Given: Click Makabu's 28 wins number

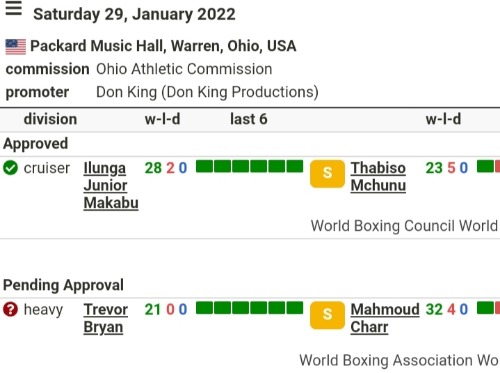Looking at the screenshot, I should [x=153, y=168].
